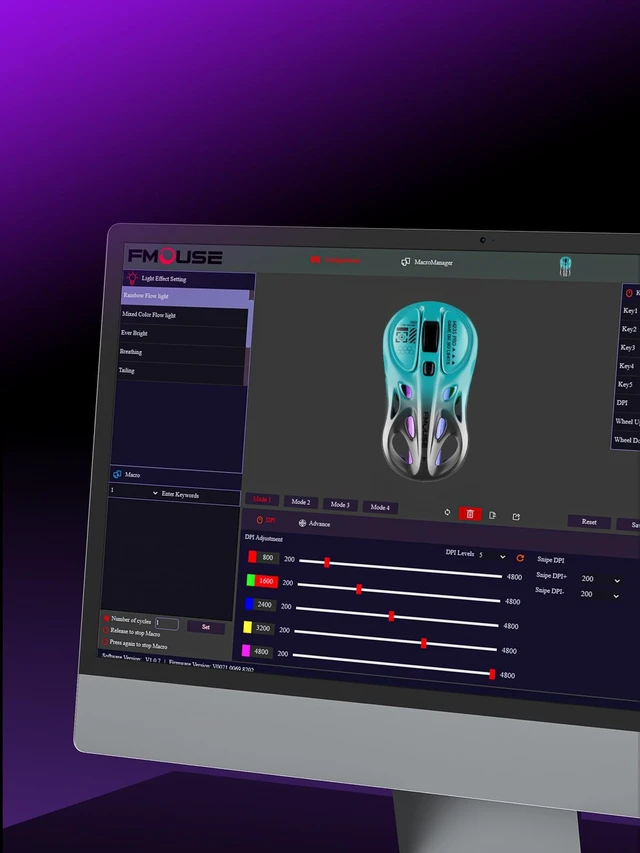
Task: Select Key5 in the key list
Action: pyautogui.click(x=626, y=385)
